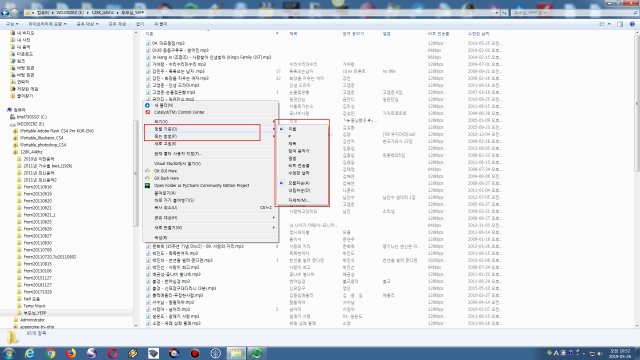The height and width of the screenshot is (360, 640).
Task: Open the Opera browser taskbar icon
Action: (x=112, y=353)
